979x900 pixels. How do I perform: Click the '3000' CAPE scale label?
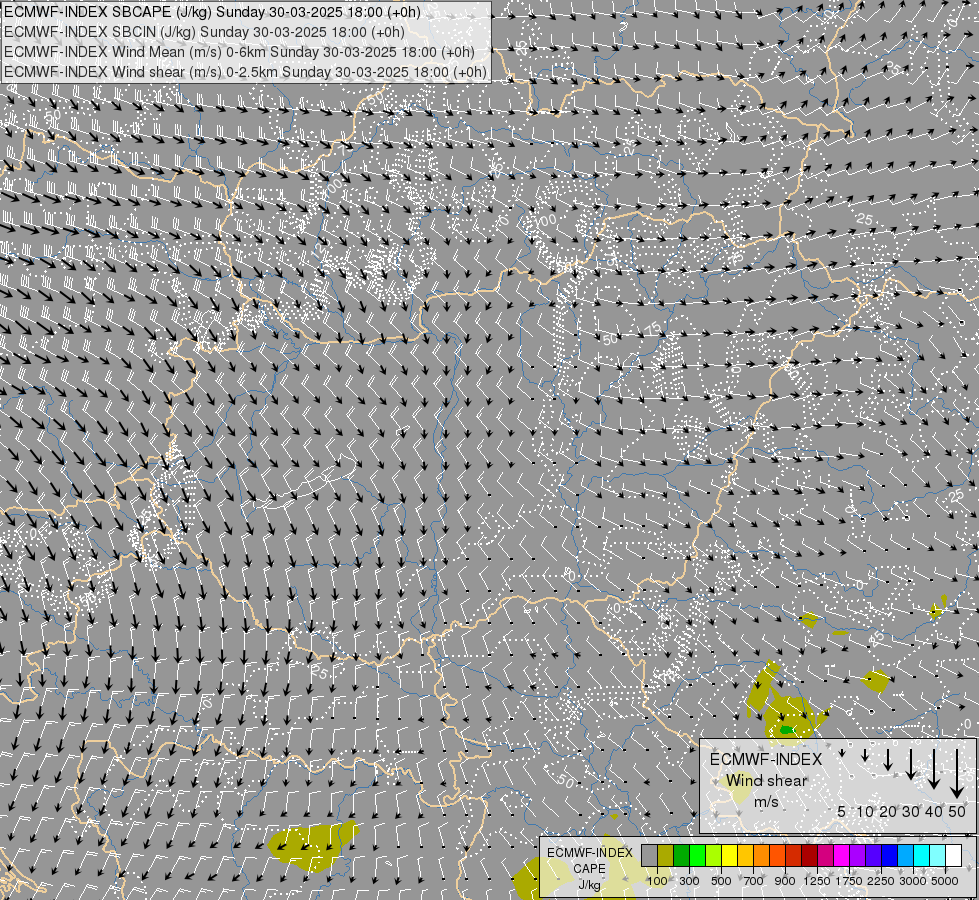913,881
